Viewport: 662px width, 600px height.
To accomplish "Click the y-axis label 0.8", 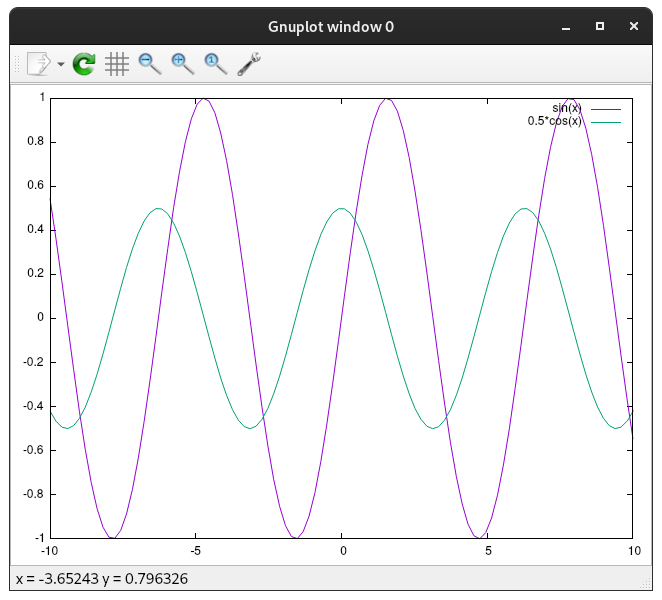I will 36,141.
